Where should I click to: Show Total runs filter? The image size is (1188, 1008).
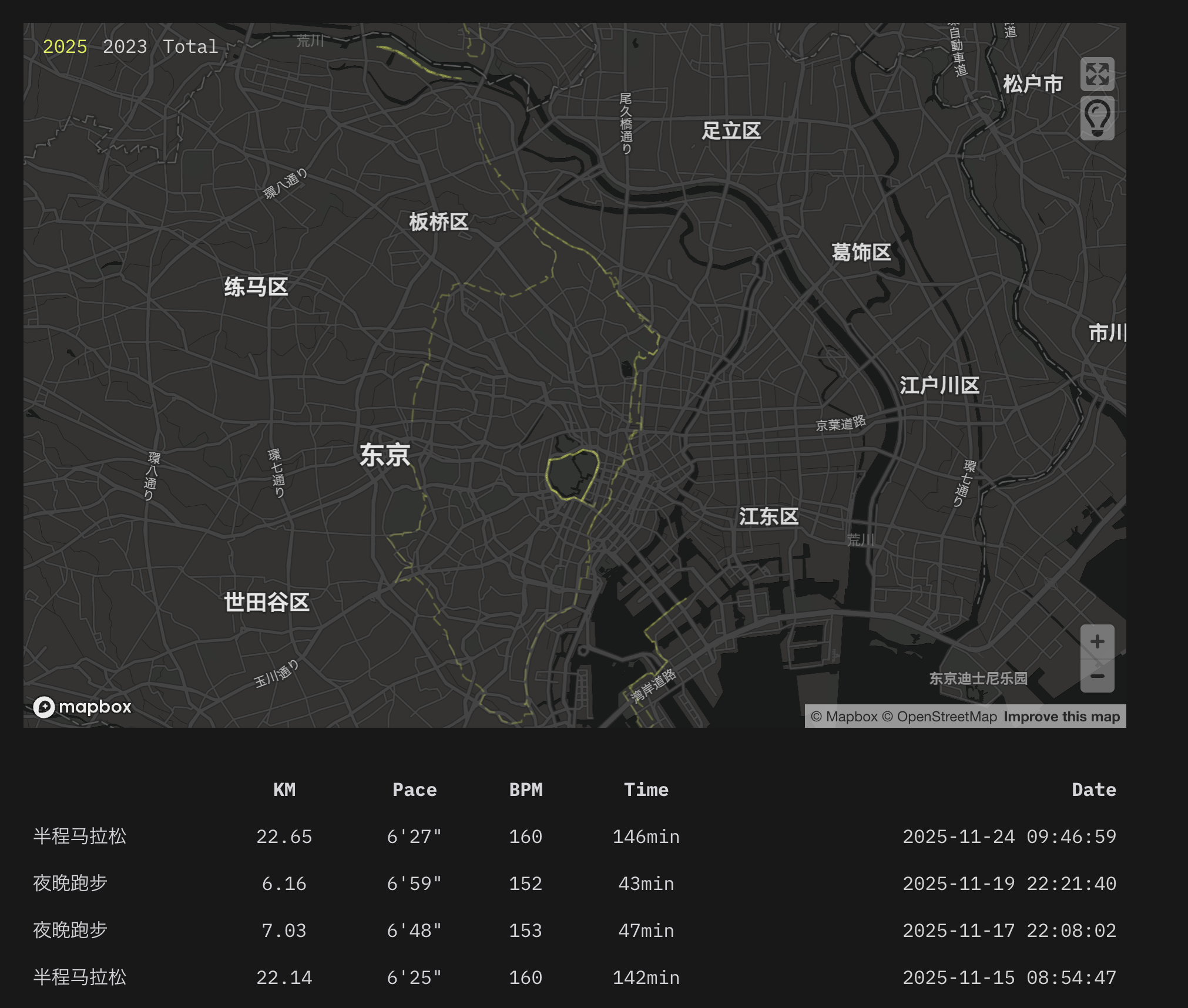pos(190,46)
